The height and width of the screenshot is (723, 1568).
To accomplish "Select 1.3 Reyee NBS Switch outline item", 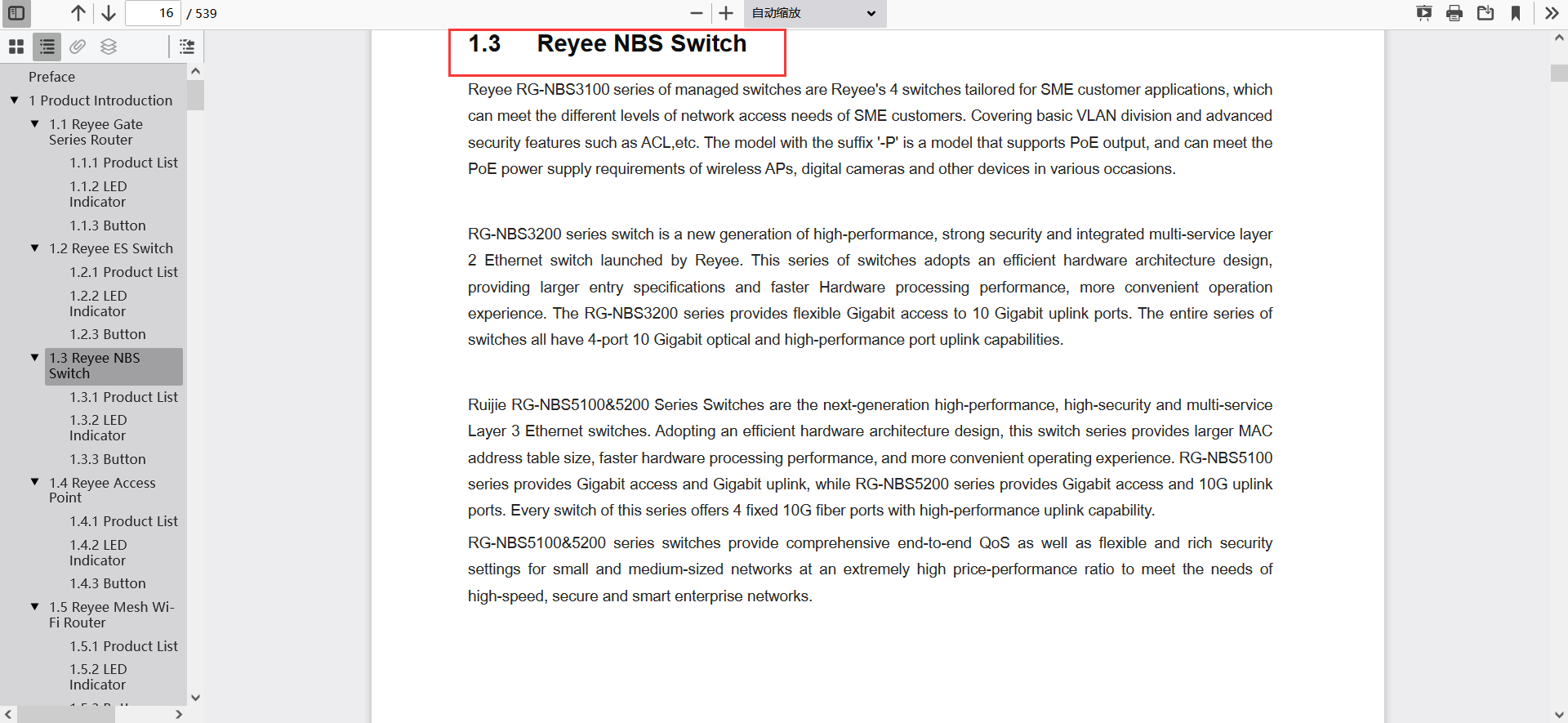I will point(114,366).
